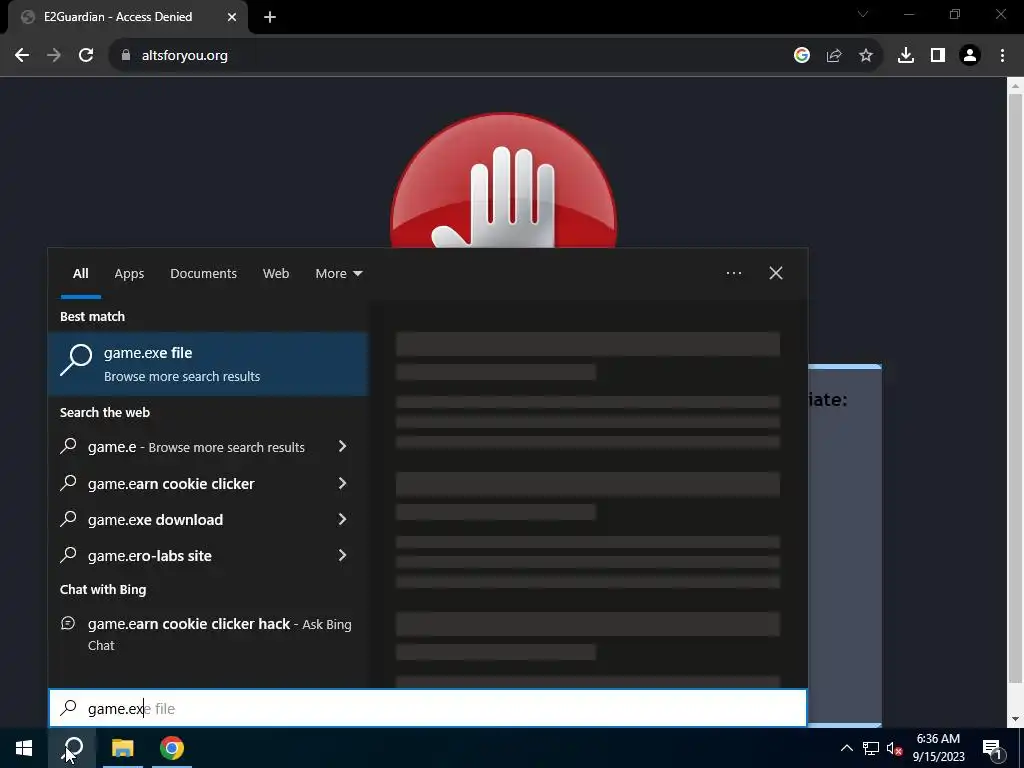Viewport: 1024px width, 768px height.
Task: Click the Search the web heading
Action: click(x=104, y=413)
